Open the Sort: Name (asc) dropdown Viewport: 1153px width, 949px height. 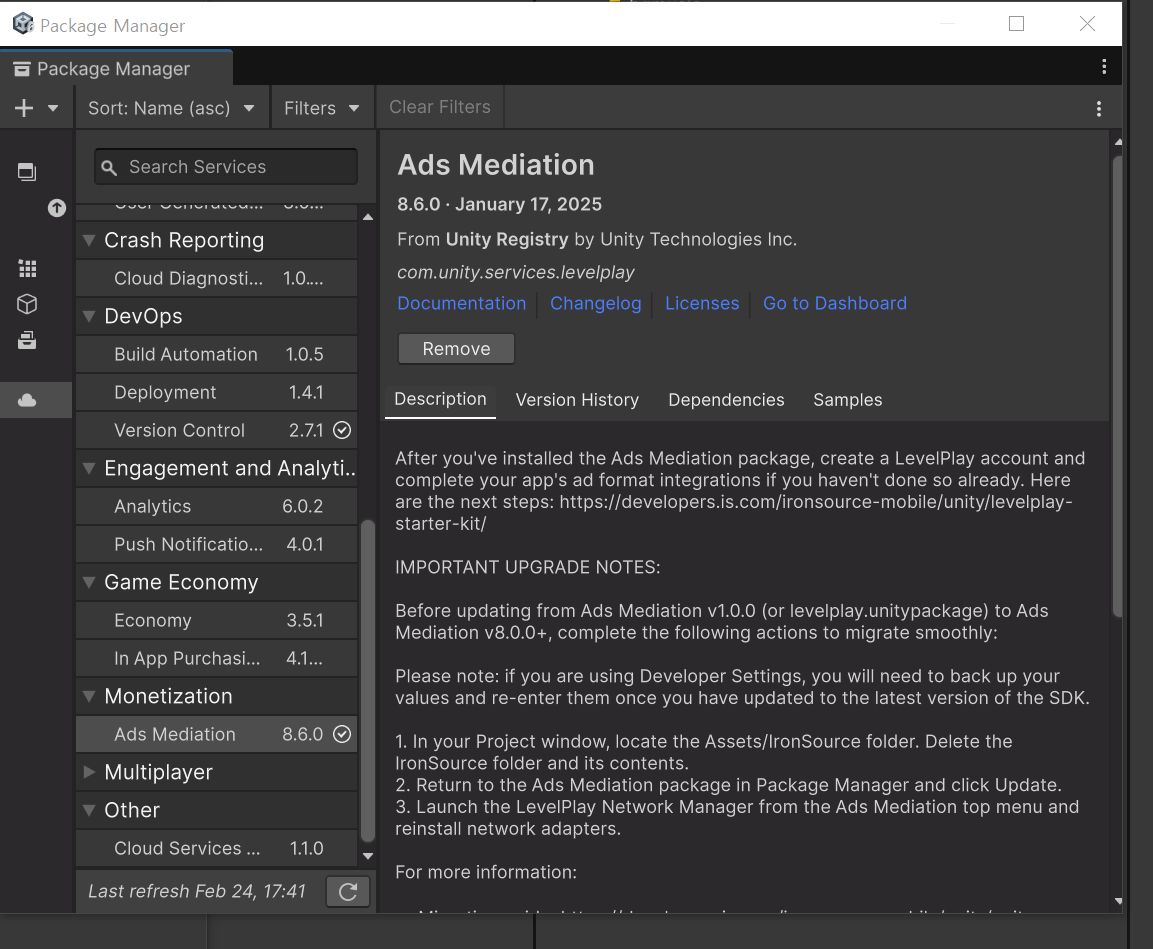(171, 108)
